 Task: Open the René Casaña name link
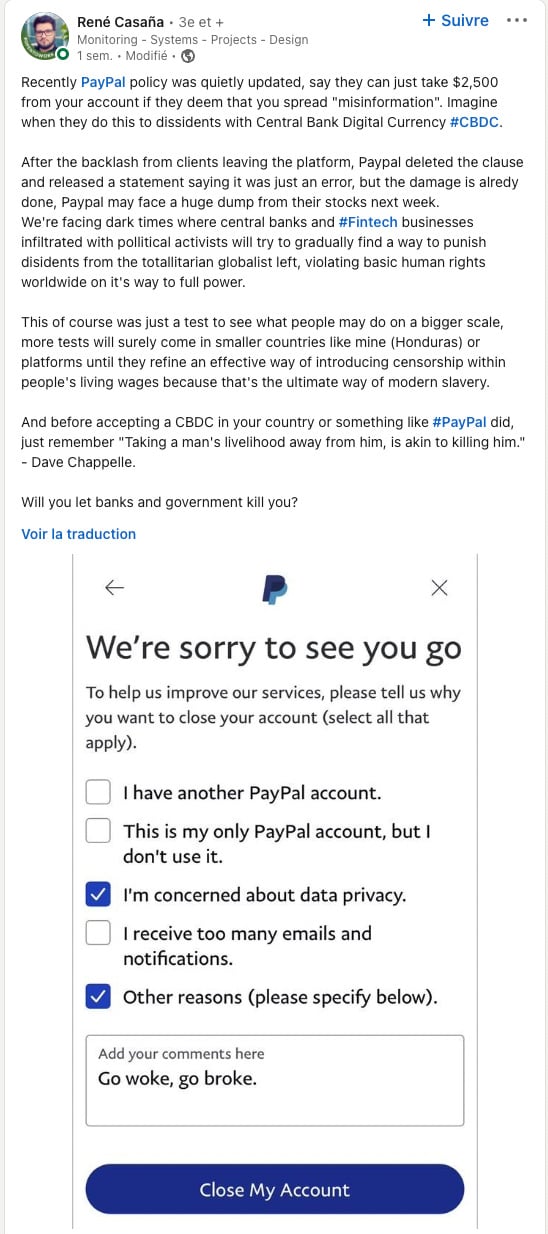120,22
